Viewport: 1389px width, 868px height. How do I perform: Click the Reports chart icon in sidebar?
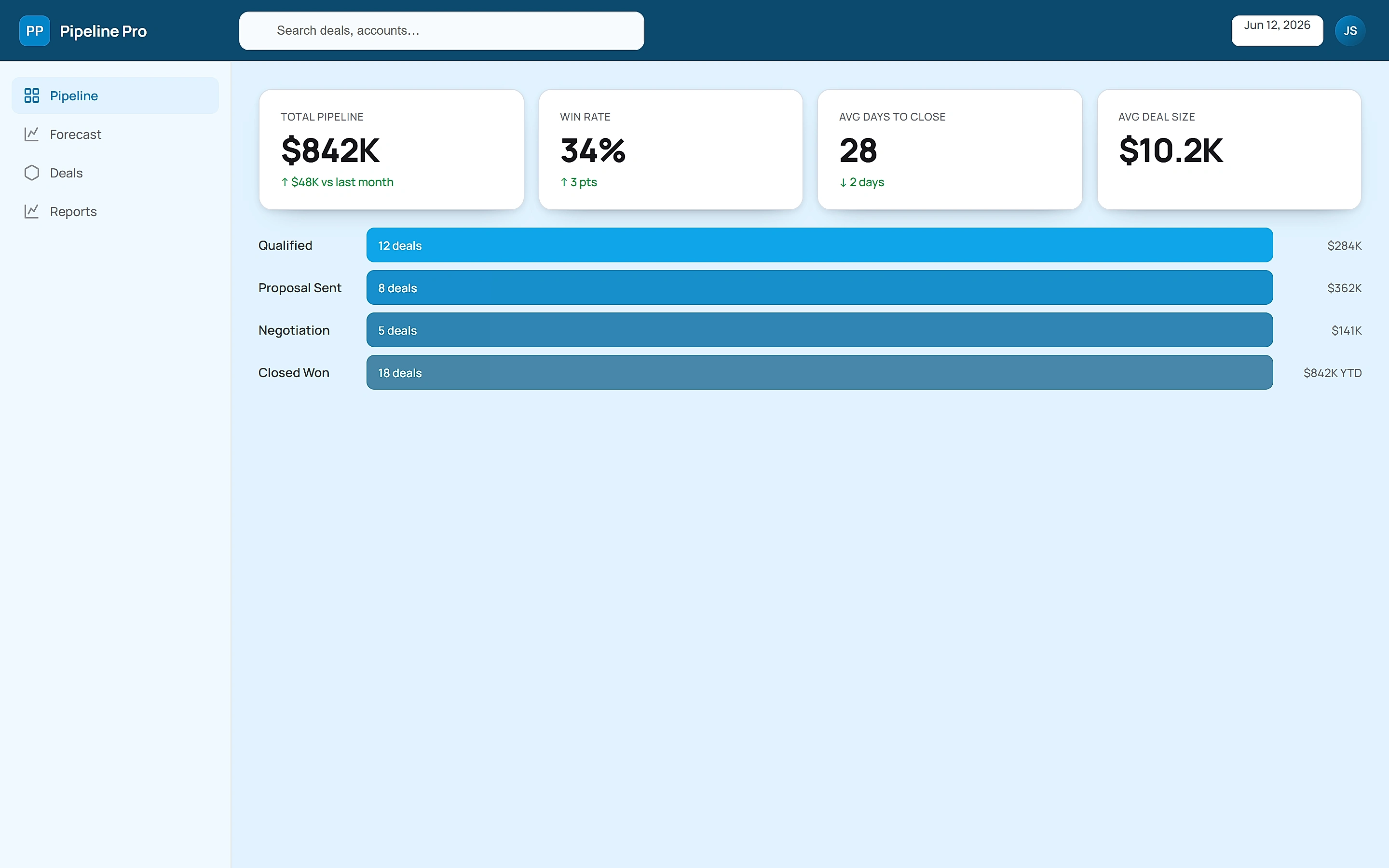[x=31, y=211]
